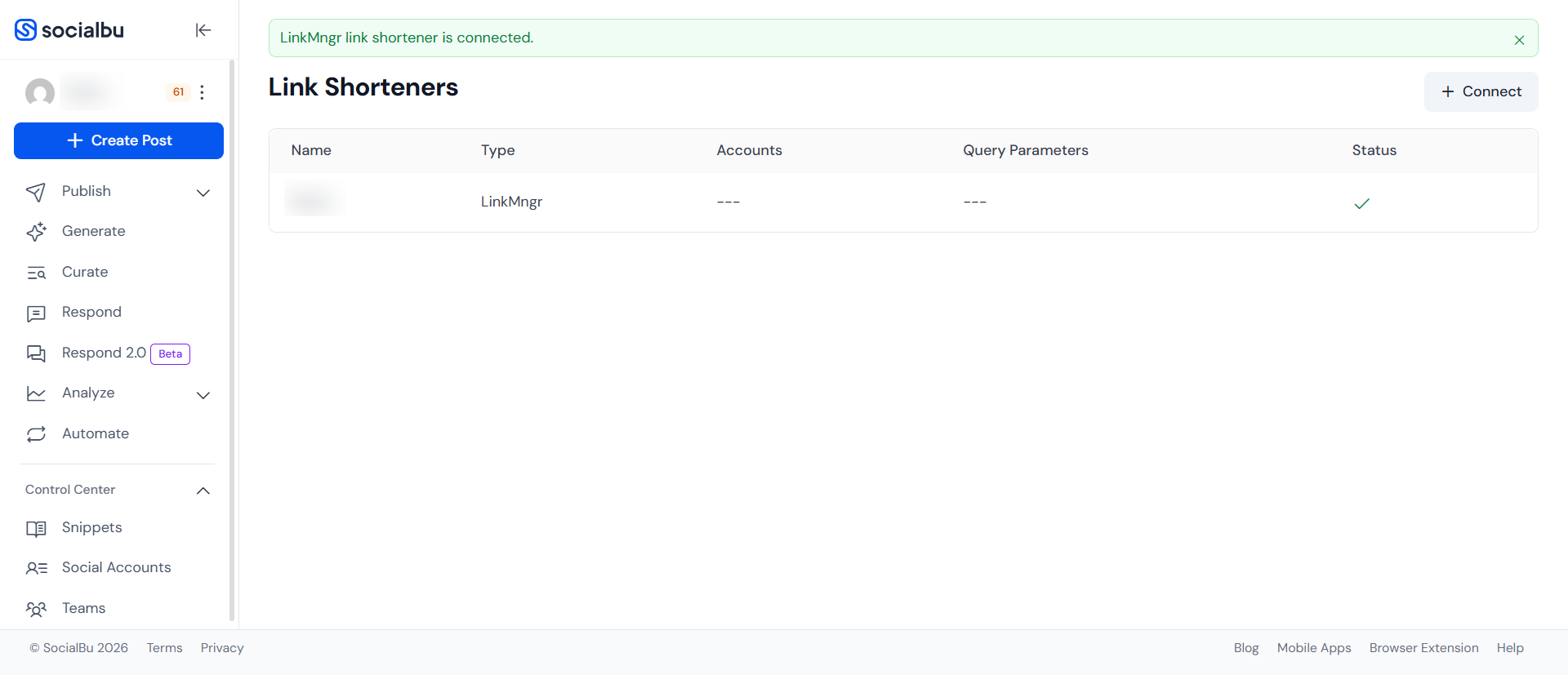Click the sidebar vertical scrollbar

232,340
